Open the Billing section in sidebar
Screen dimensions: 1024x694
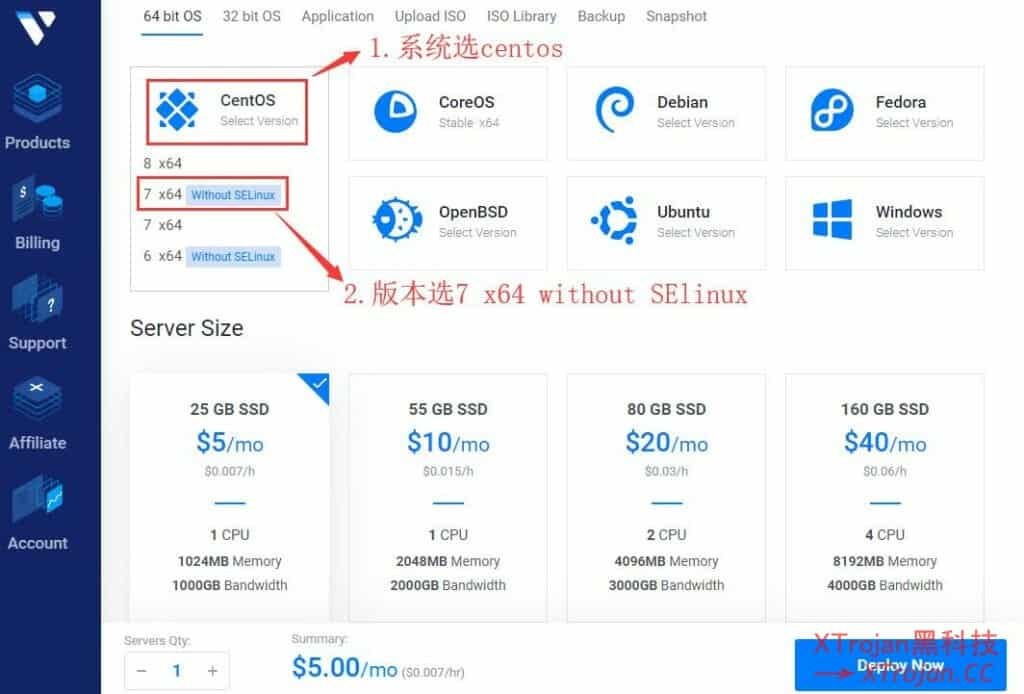(37, 210)
